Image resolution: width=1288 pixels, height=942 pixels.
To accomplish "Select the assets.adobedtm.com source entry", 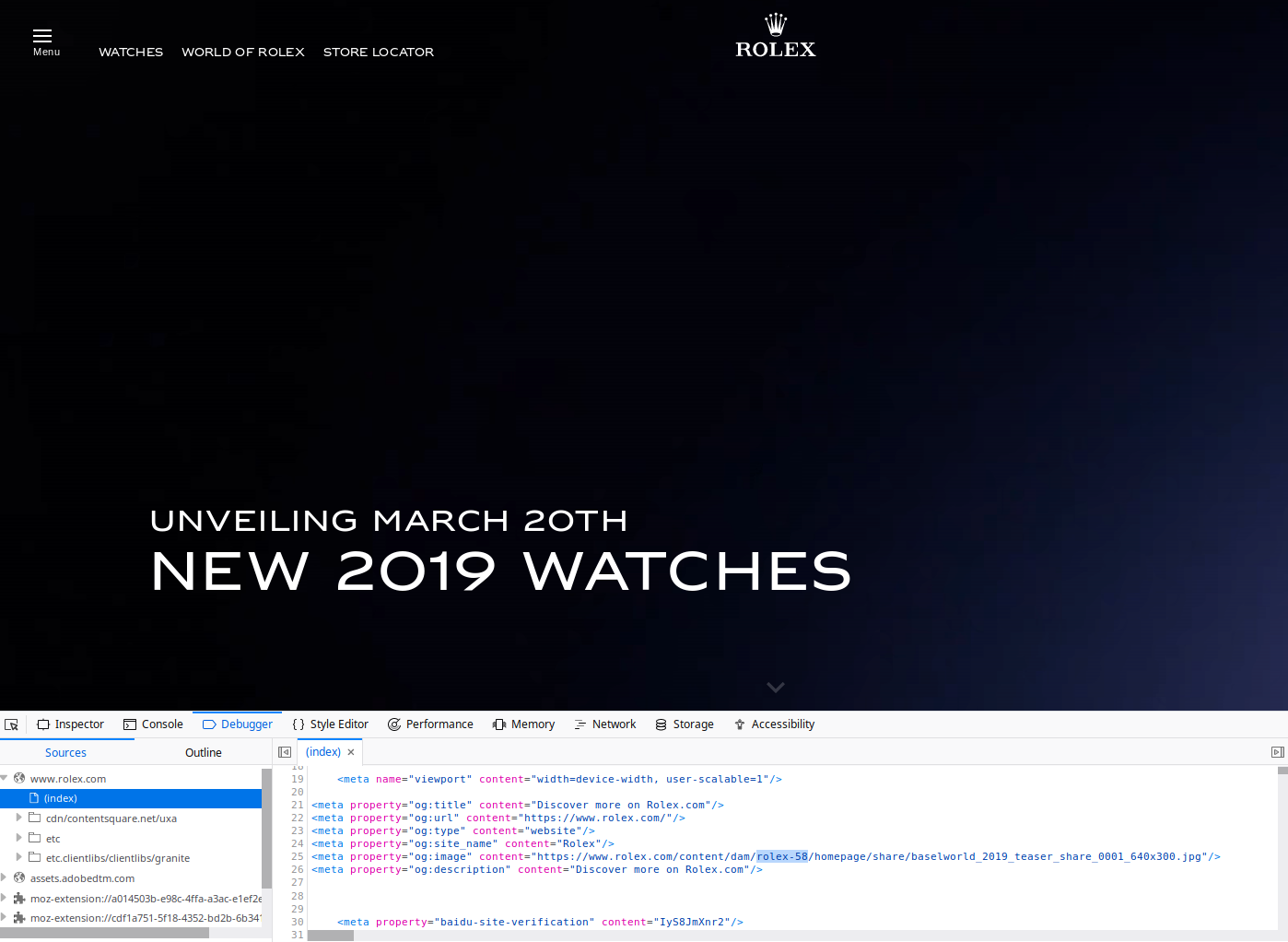I will (x=82, y=878).
